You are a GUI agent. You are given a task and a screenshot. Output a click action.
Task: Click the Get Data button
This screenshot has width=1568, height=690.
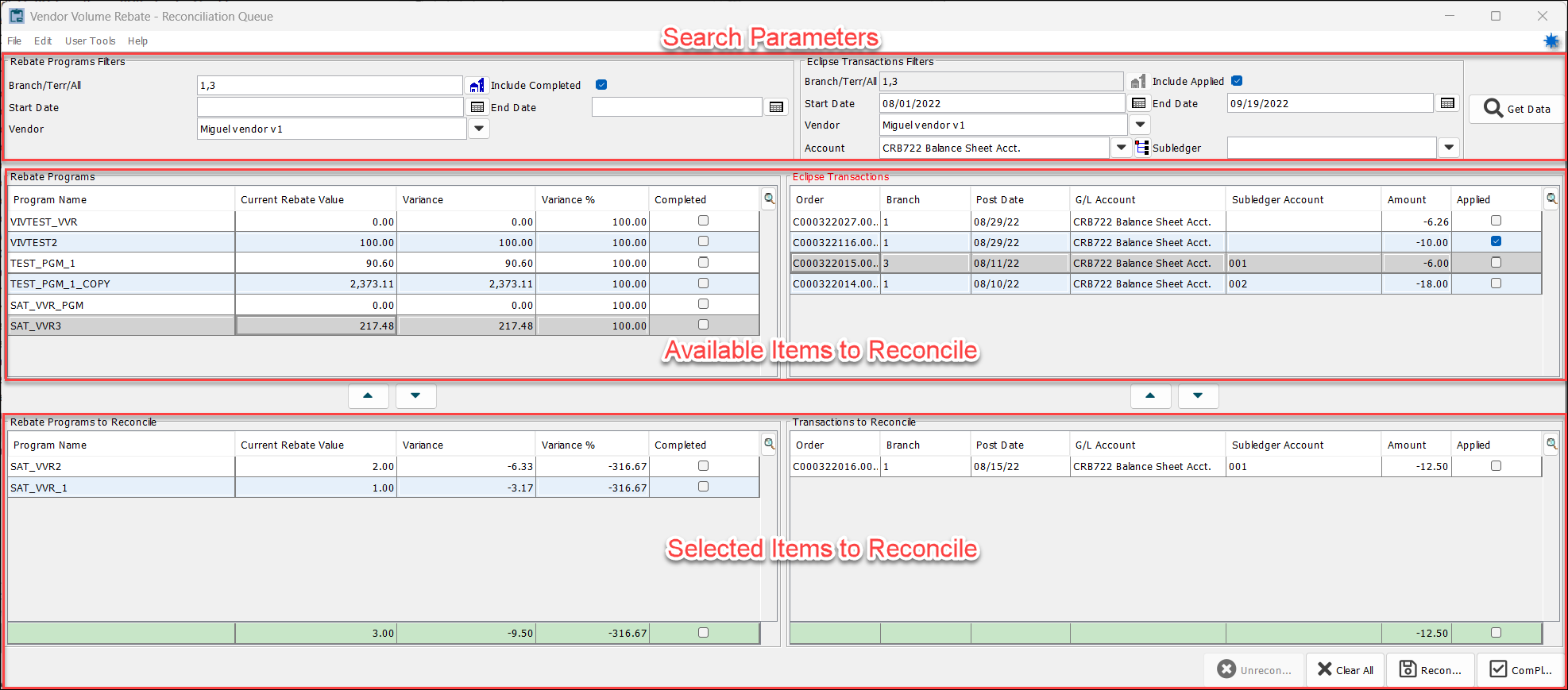coord(1516,109)
